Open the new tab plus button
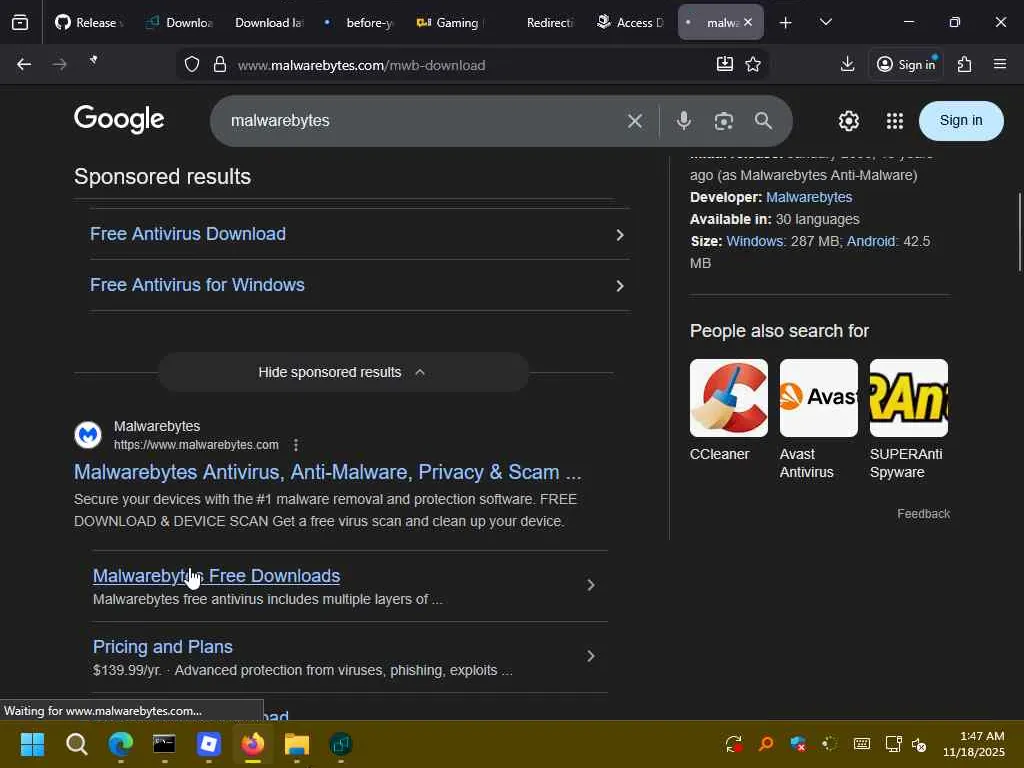The height and width of the screenshot is (768, 1024). [x=786, y=23]
